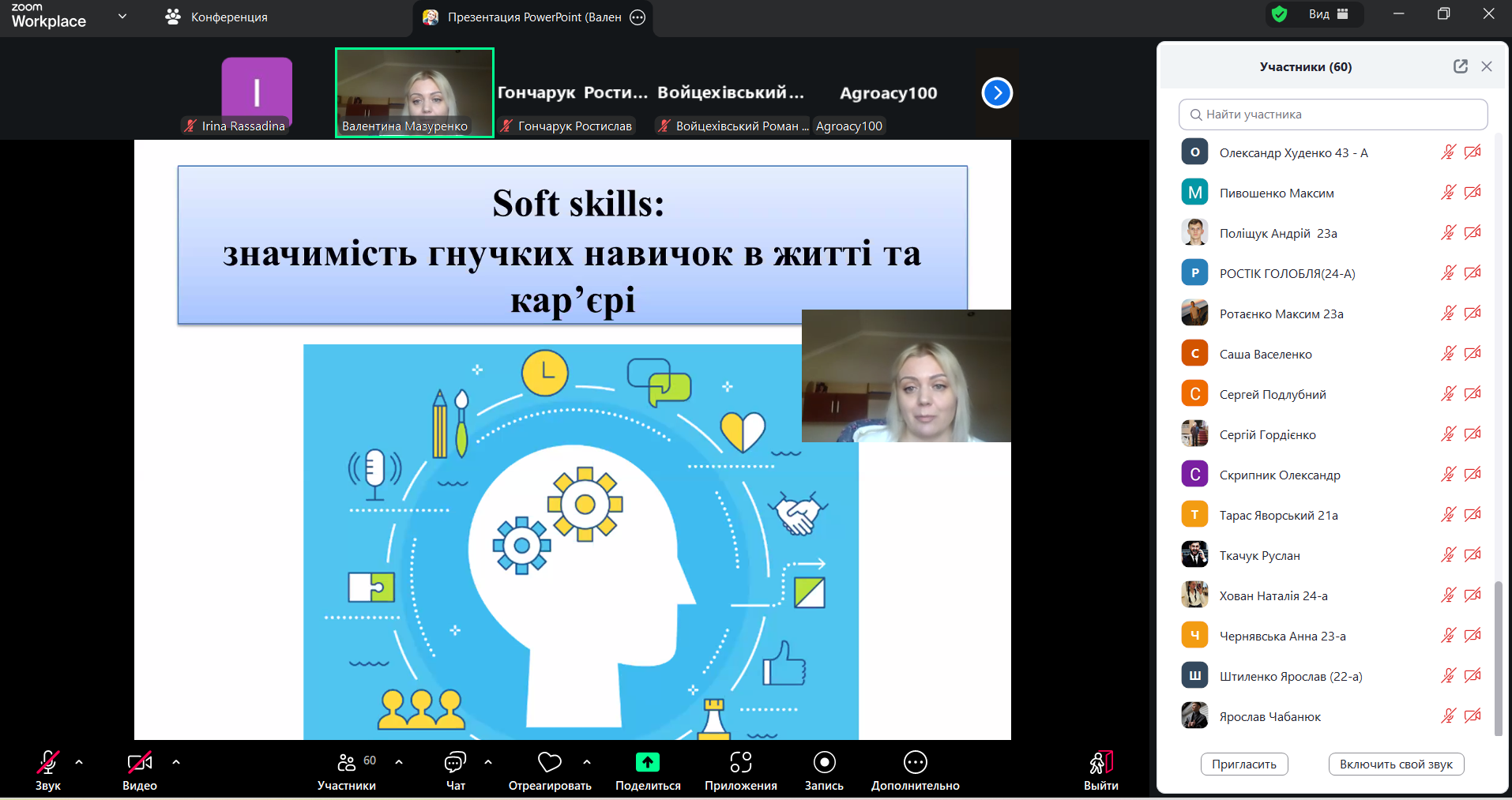Switch to the Conference tab

[x=216, y=17]
